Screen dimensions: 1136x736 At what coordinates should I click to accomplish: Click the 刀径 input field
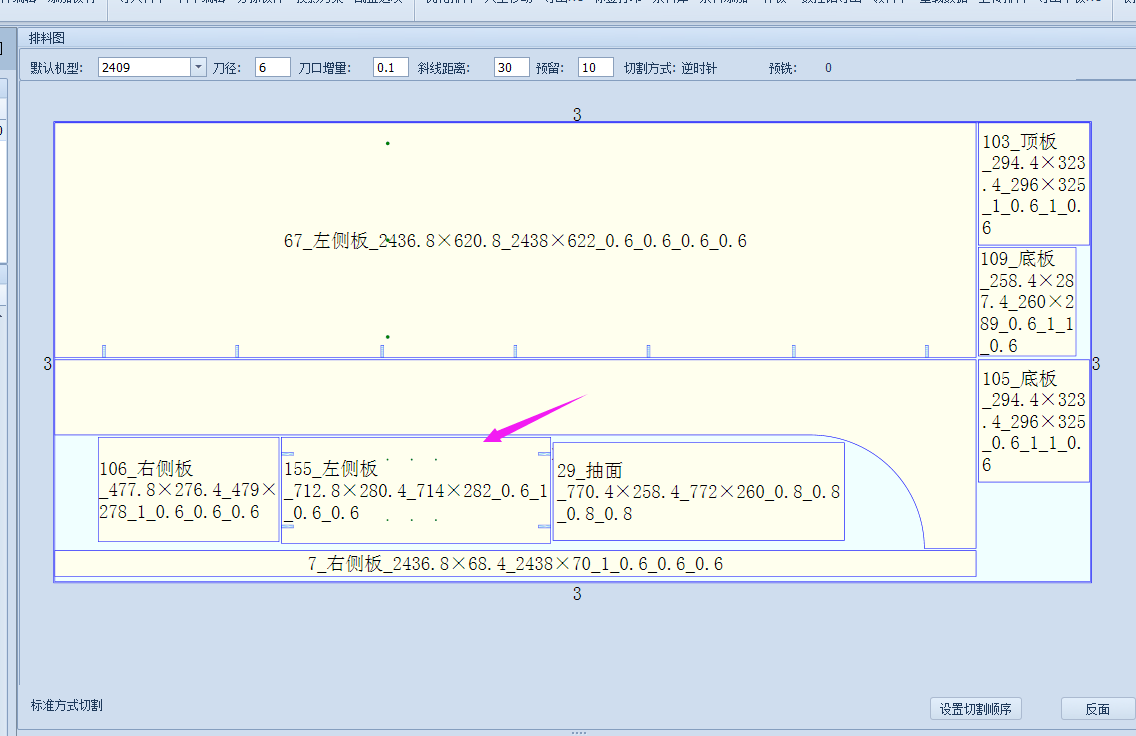[x=272, y=67]
